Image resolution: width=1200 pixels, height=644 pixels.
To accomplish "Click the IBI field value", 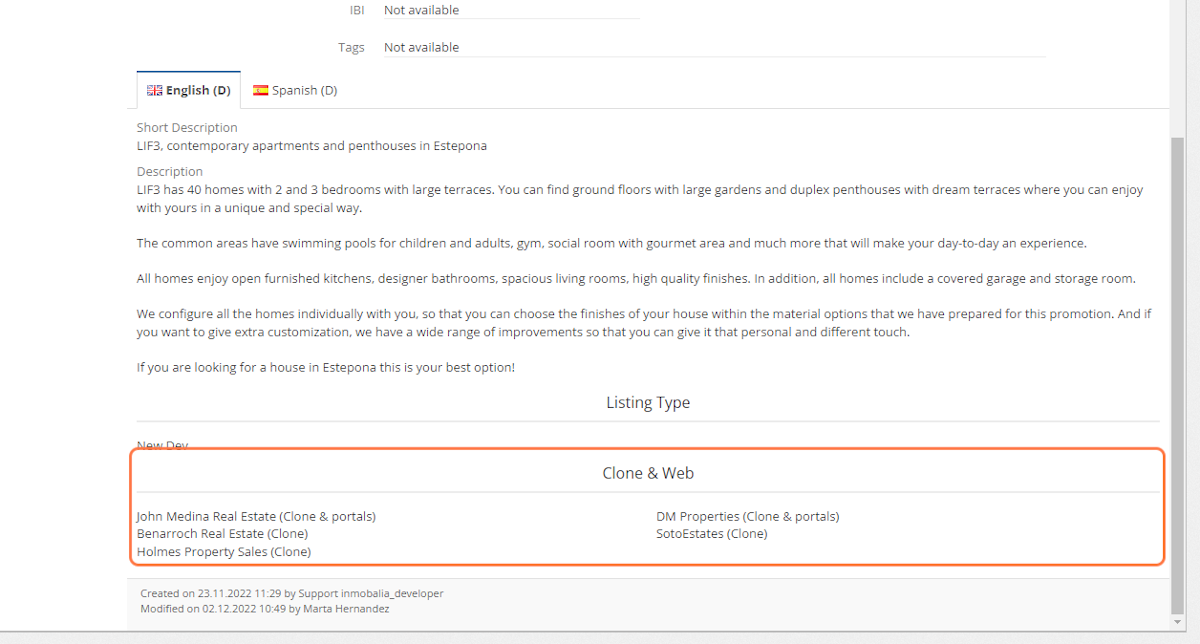I will tap(421, 10).
